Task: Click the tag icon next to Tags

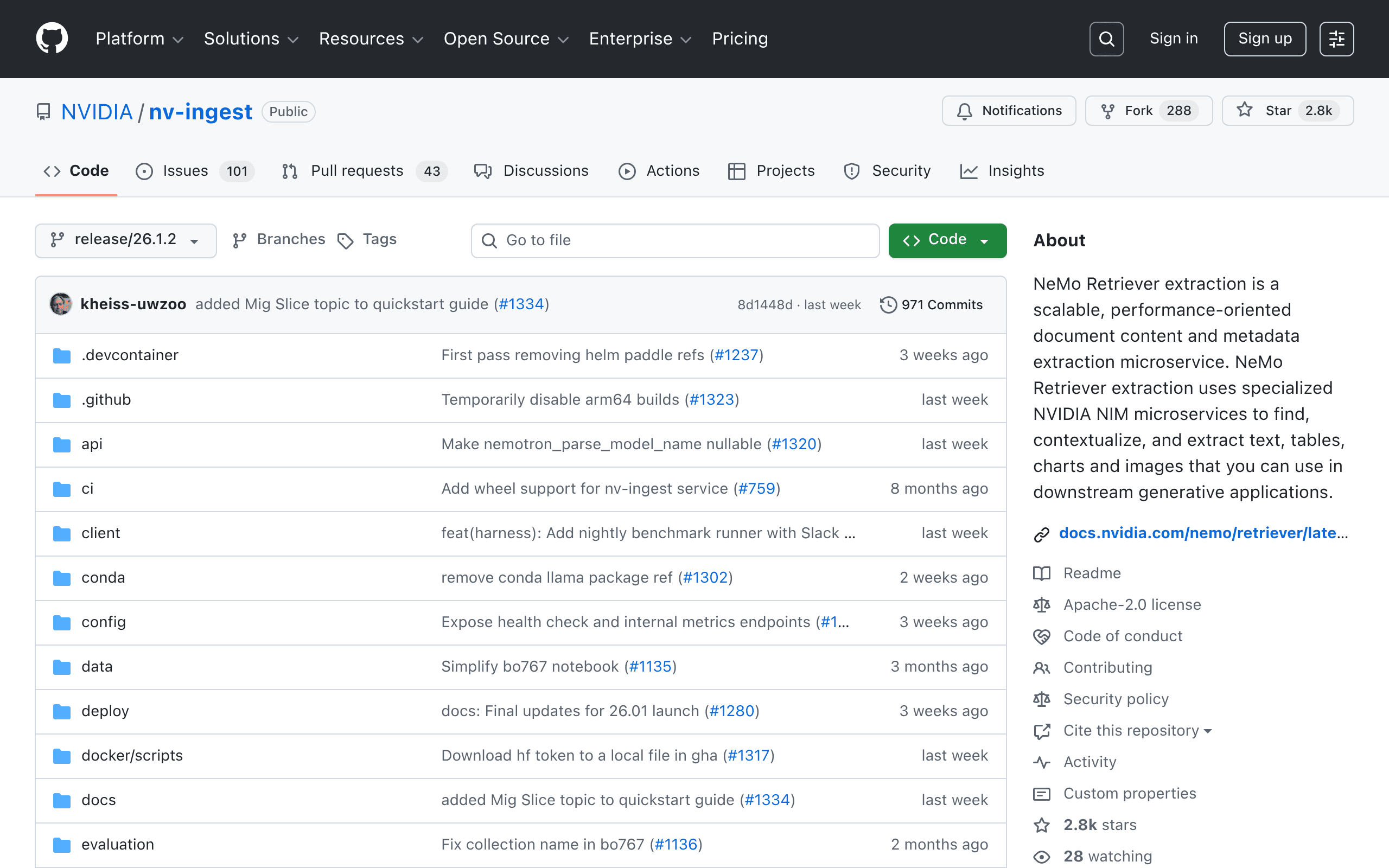Action: (345, 240)
